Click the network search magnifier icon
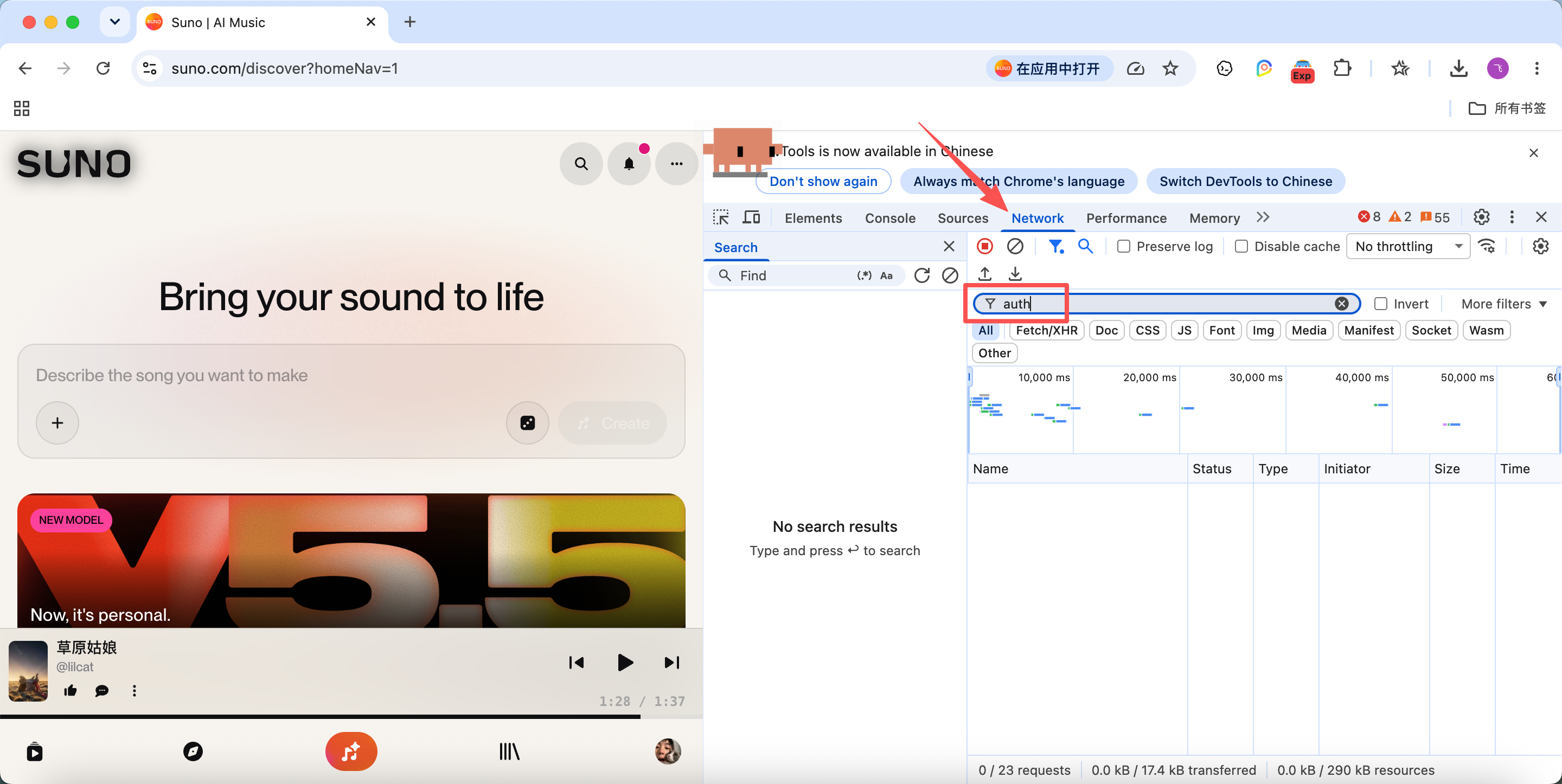Screen dimensions: 1562x784 [1085, 246]
